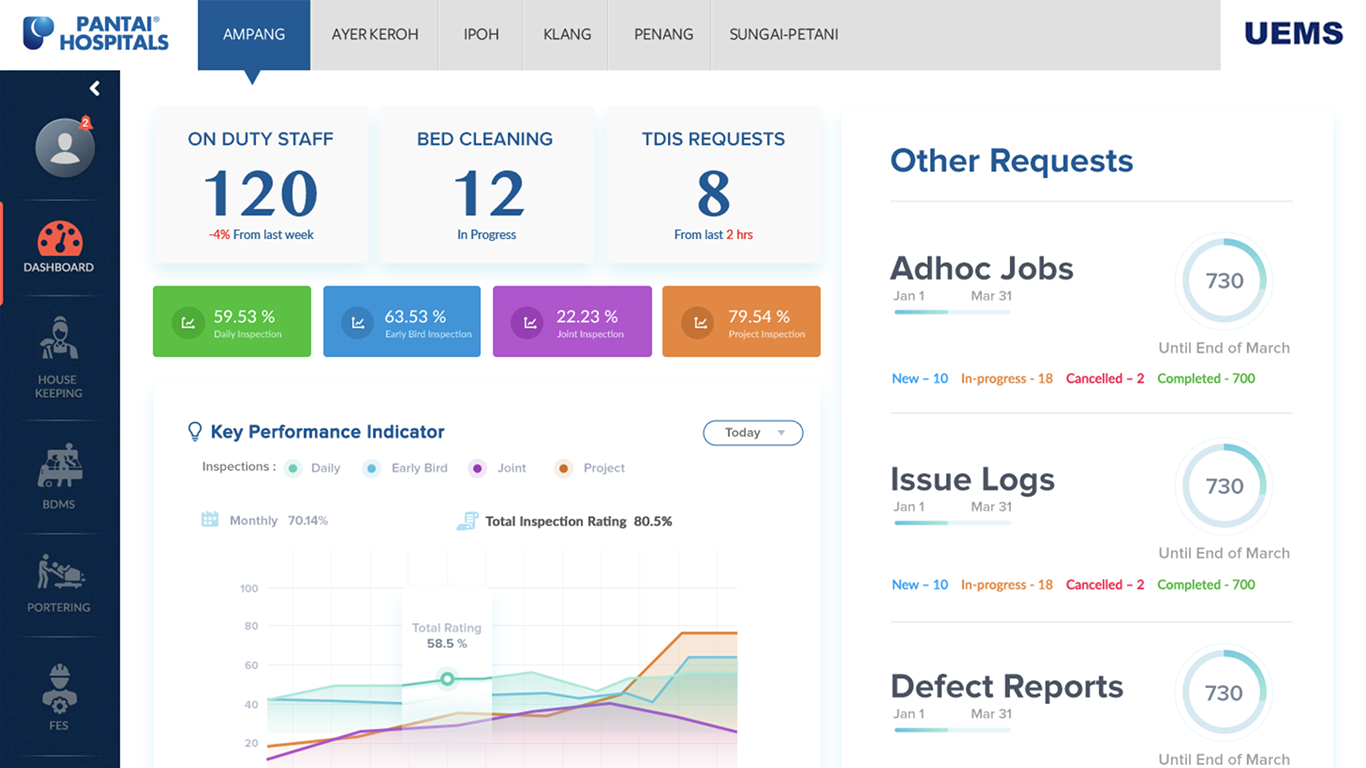Screen dimensions: 1366x768
Task: Click the Total Rating data point on chart
Action: (447, 679)
